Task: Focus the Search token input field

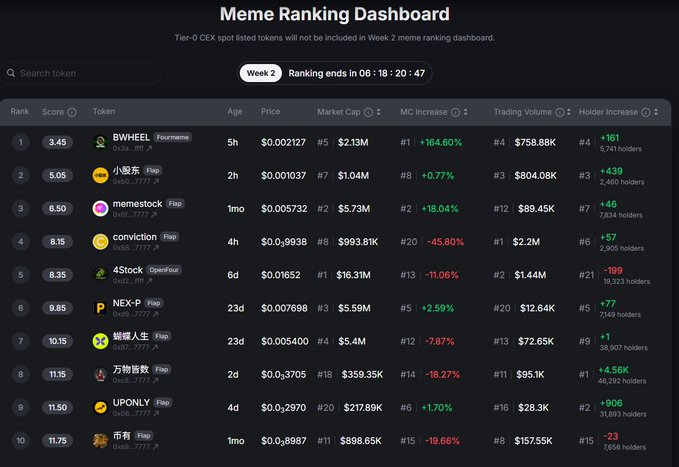Action: tap(81, 73)
